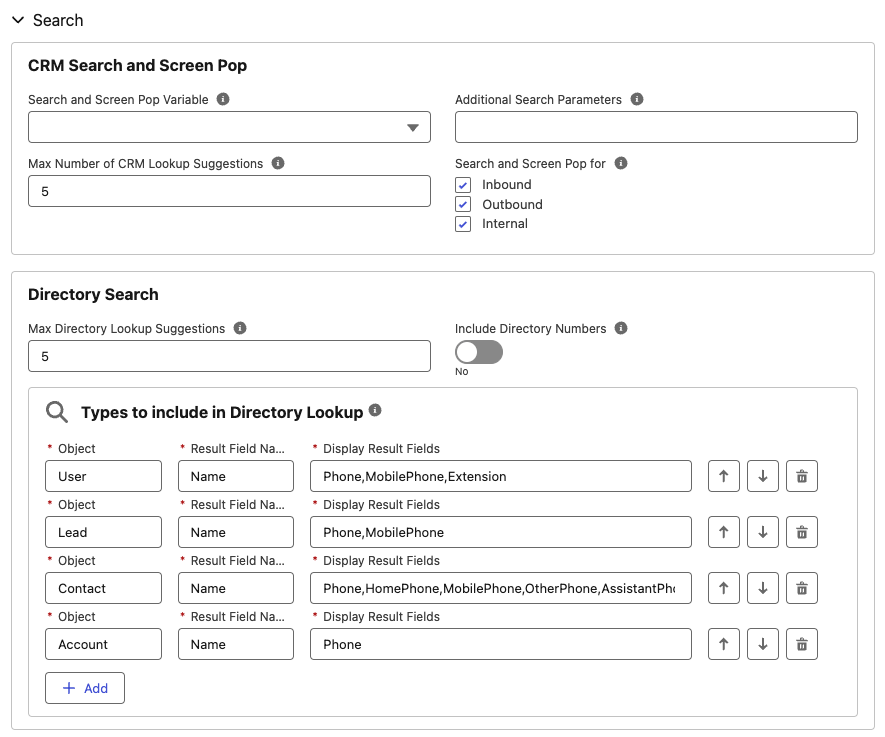Uncheck the Outbound checkbox

463,204
